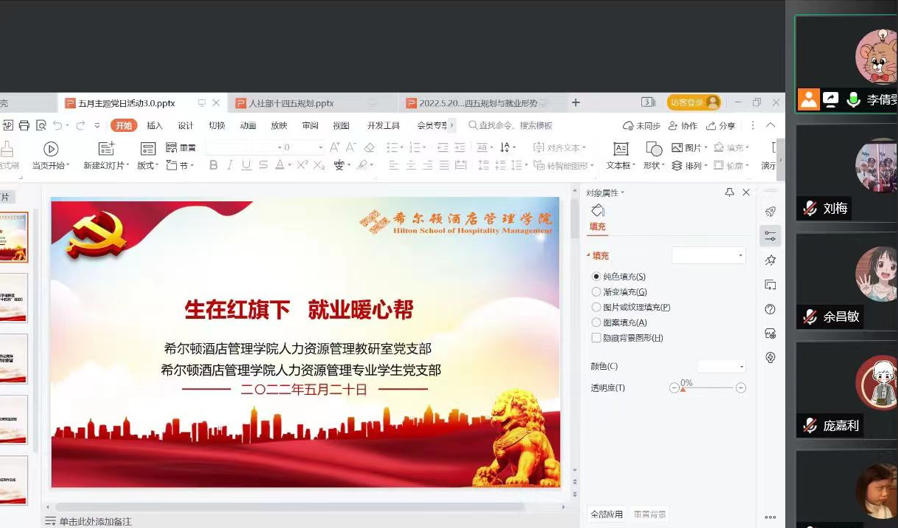The width and height of the screenshot is (898, 528).
Task: Click the screen share icon beside microphone
Action: (830, 100)
